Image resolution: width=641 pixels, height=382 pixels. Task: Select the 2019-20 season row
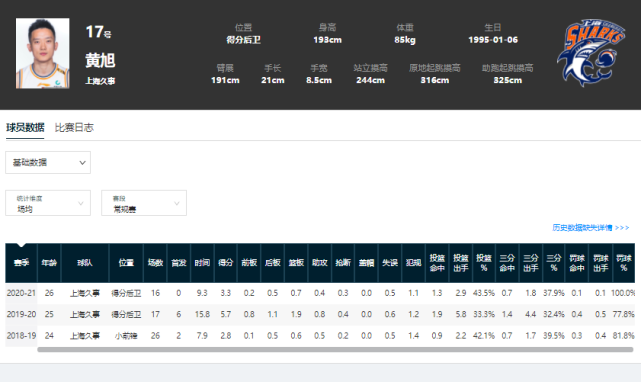[320, 315]
